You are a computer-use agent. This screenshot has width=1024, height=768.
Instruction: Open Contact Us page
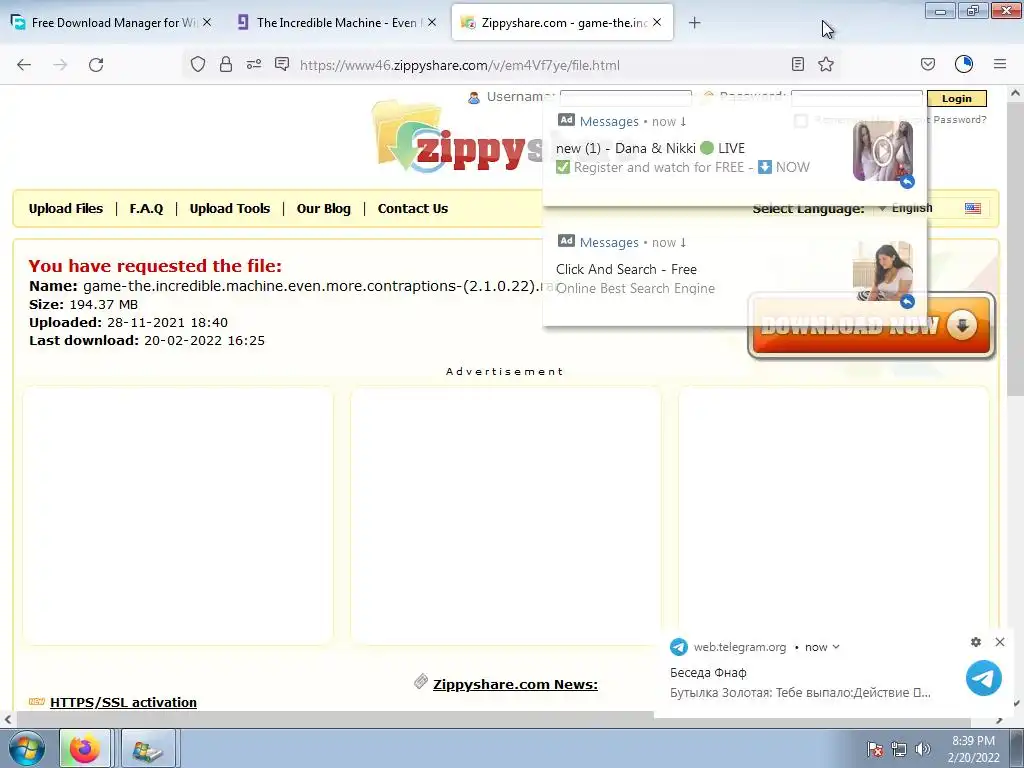(x=413, y=209)
